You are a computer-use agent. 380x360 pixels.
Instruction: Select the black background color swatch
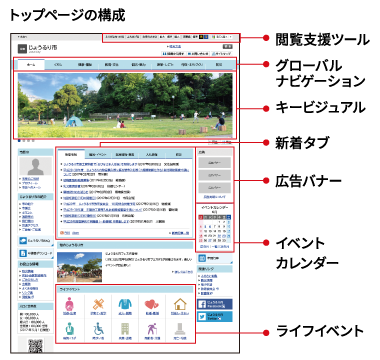(201, 37)
